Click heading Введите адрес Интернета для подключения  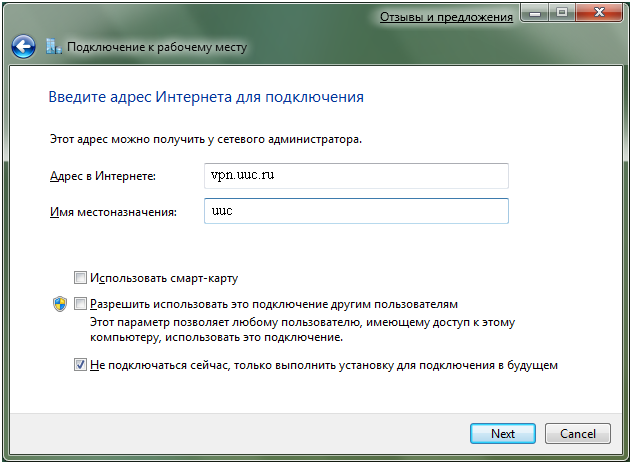(206, 97)
